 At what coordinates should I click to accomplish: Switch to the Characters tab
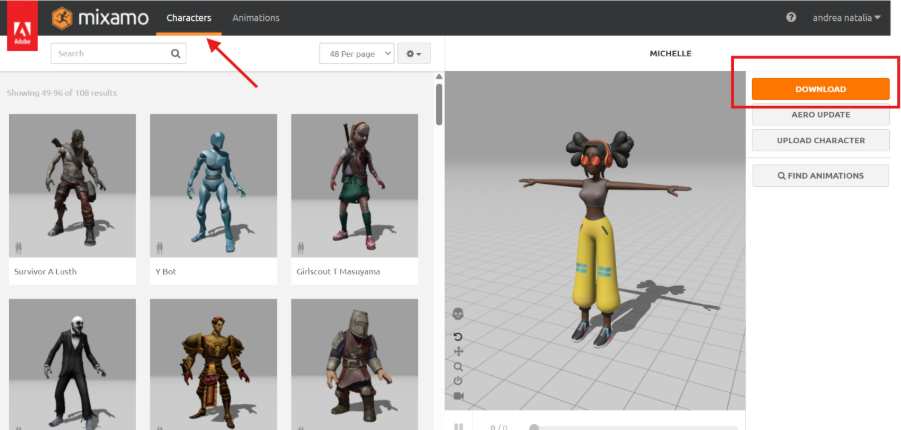[188, 18]
